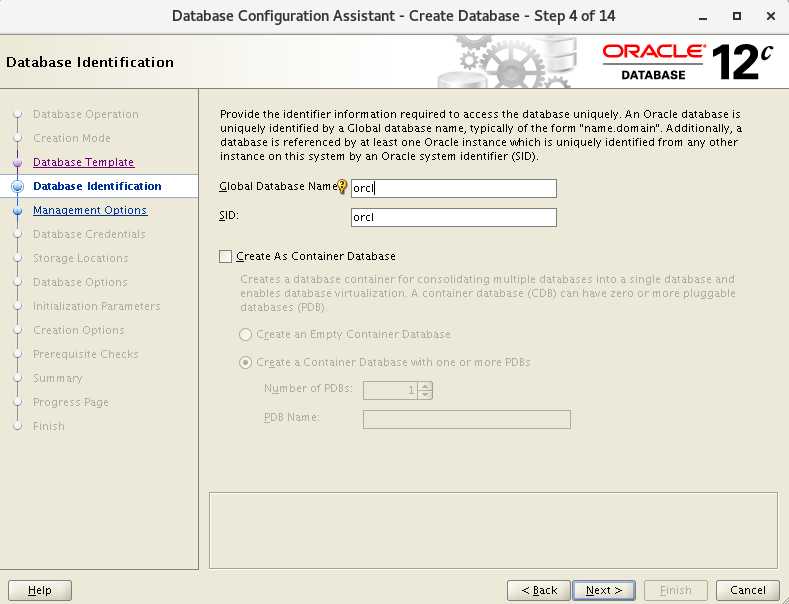Click the SID label text
This screenshot has width=789, height=604.
[x=229, y=216]
